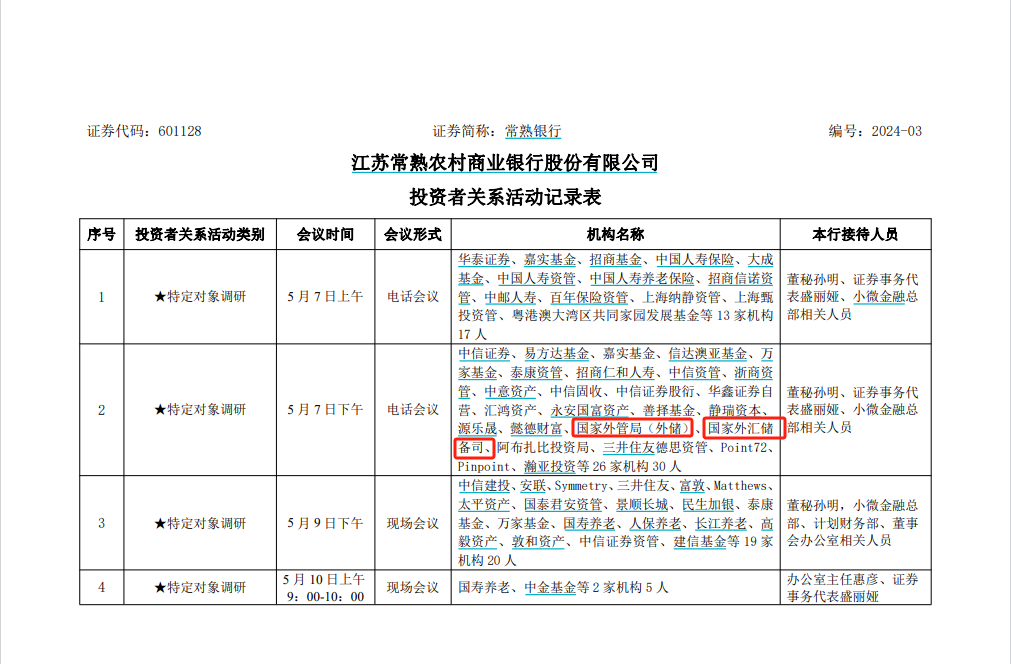
Task: Click 永安国富资产 in the second row
Action: [x=589, y=410]
